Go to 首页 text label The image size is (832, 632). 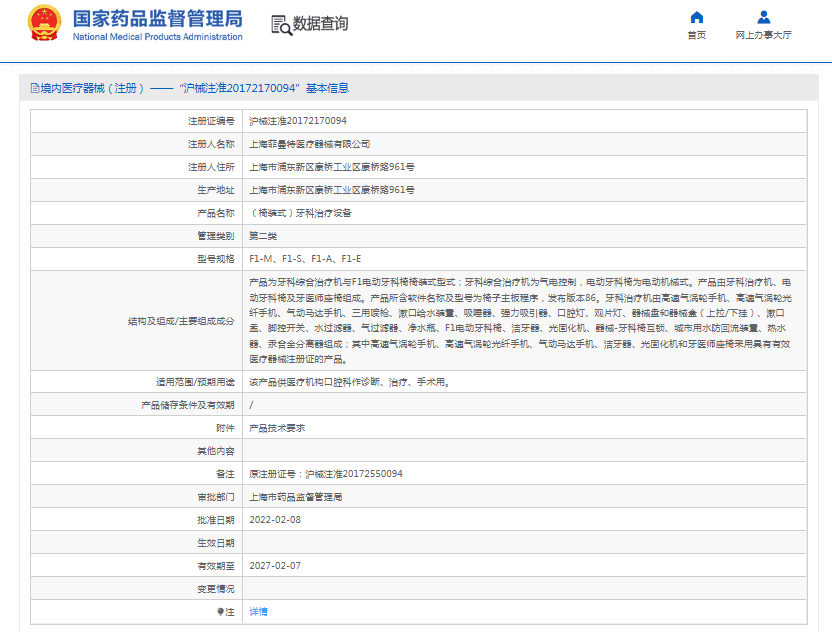click(697, 35)
